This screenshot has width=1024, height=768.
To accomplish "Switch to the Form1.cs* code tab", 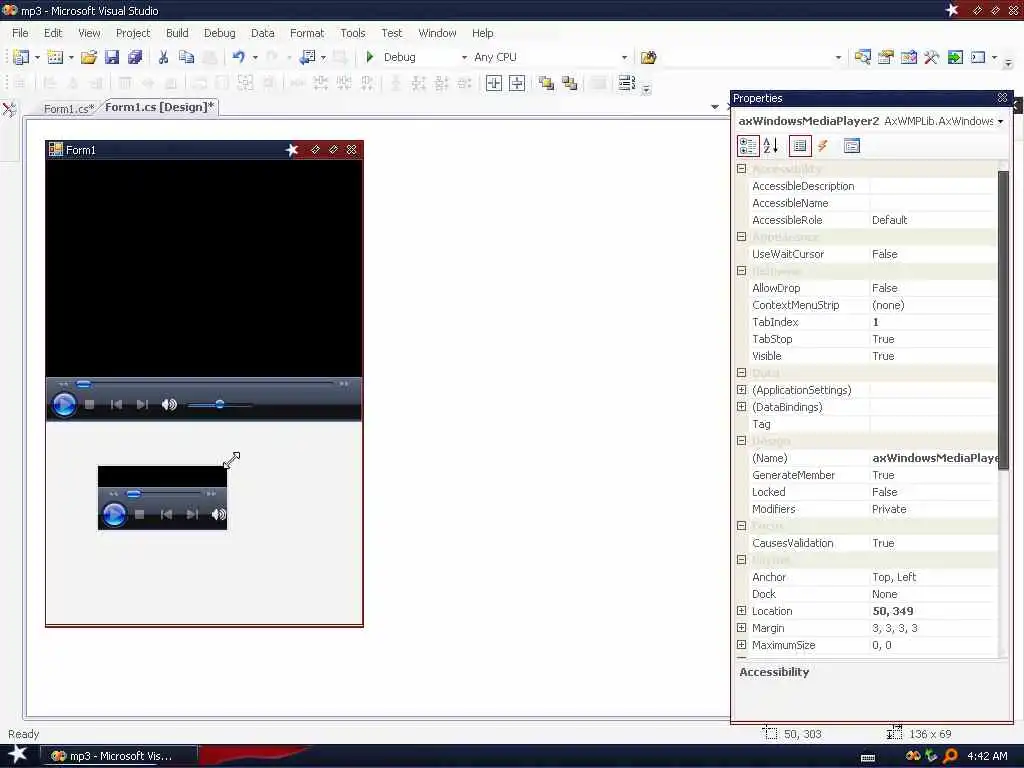I will pyautogui.click(x=69, y=108).
